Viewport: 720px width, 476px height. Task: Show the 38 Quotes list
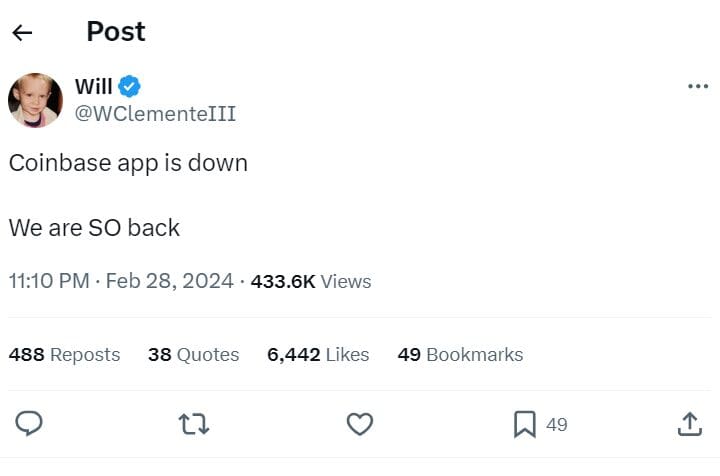click(193, 354)
